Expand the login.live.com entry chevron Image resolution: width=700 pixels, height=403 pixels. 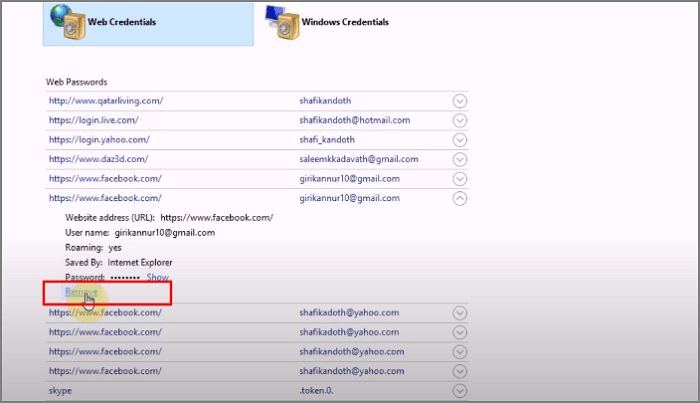click(x=460, y=120)
